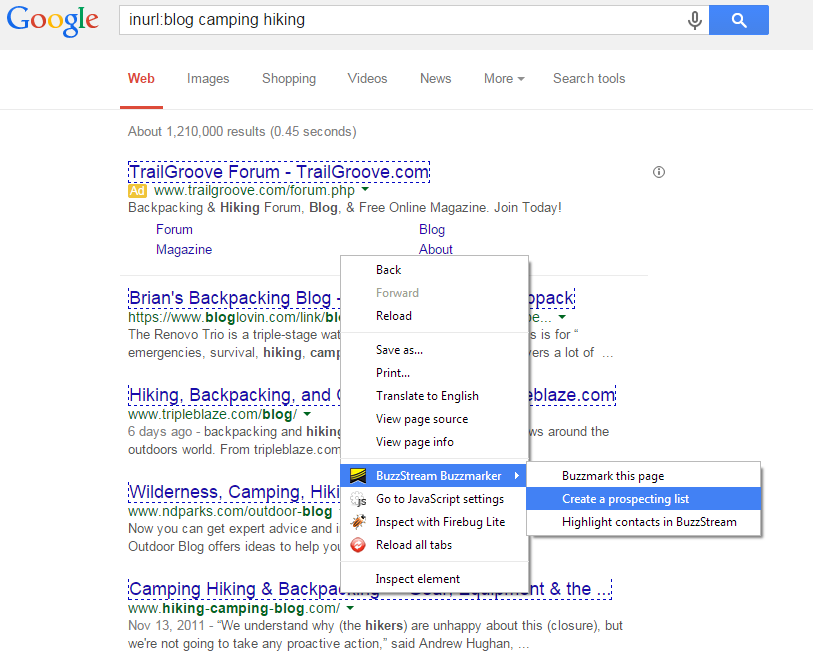813x658 pixels.
Task: Switch to the Images tab
Action: [x=208, y=78]
